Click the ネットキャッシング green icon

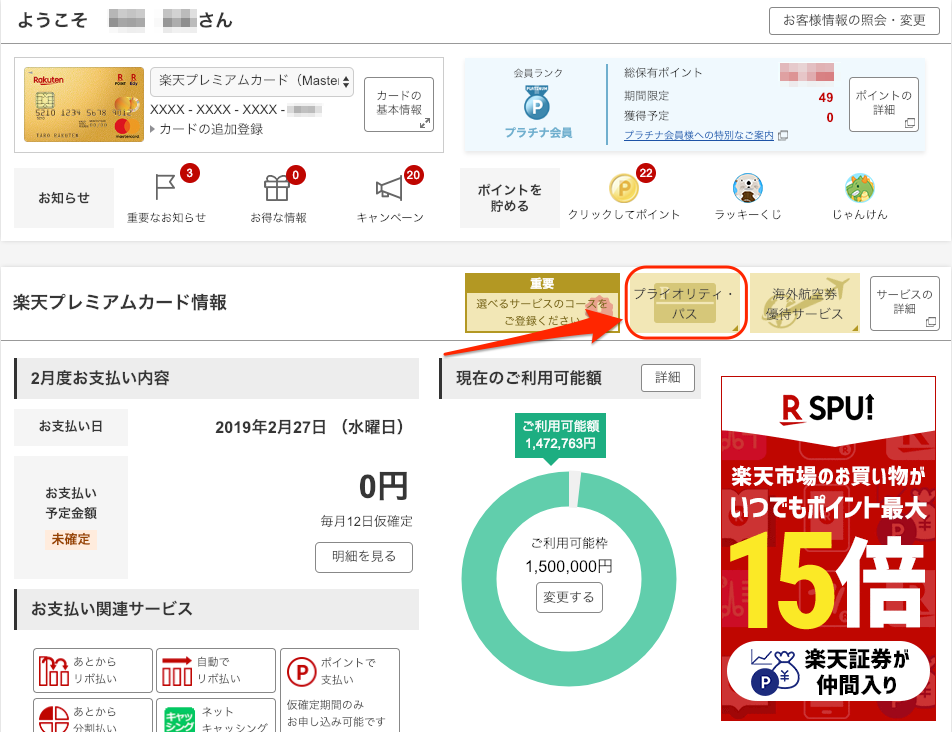coord(180,719)
